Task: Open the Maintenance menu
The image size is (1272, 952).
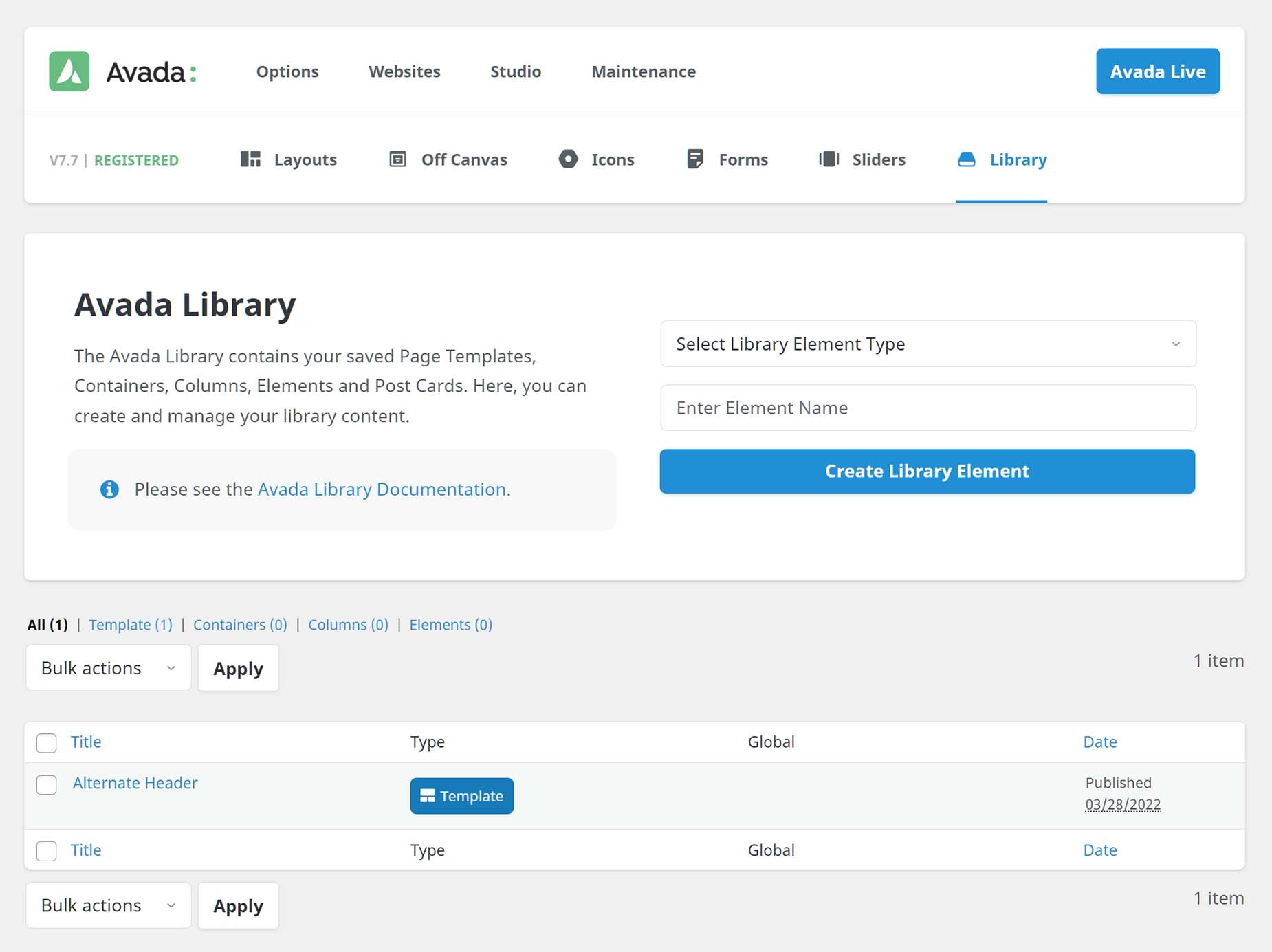Action: coord(644,71)
